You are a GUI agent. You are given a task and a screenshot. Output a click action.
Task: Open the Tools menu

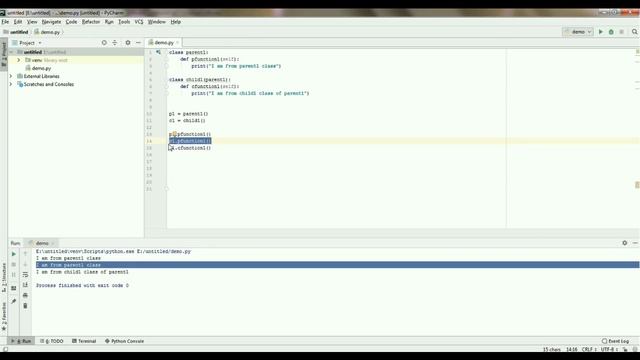pos(124,22)
